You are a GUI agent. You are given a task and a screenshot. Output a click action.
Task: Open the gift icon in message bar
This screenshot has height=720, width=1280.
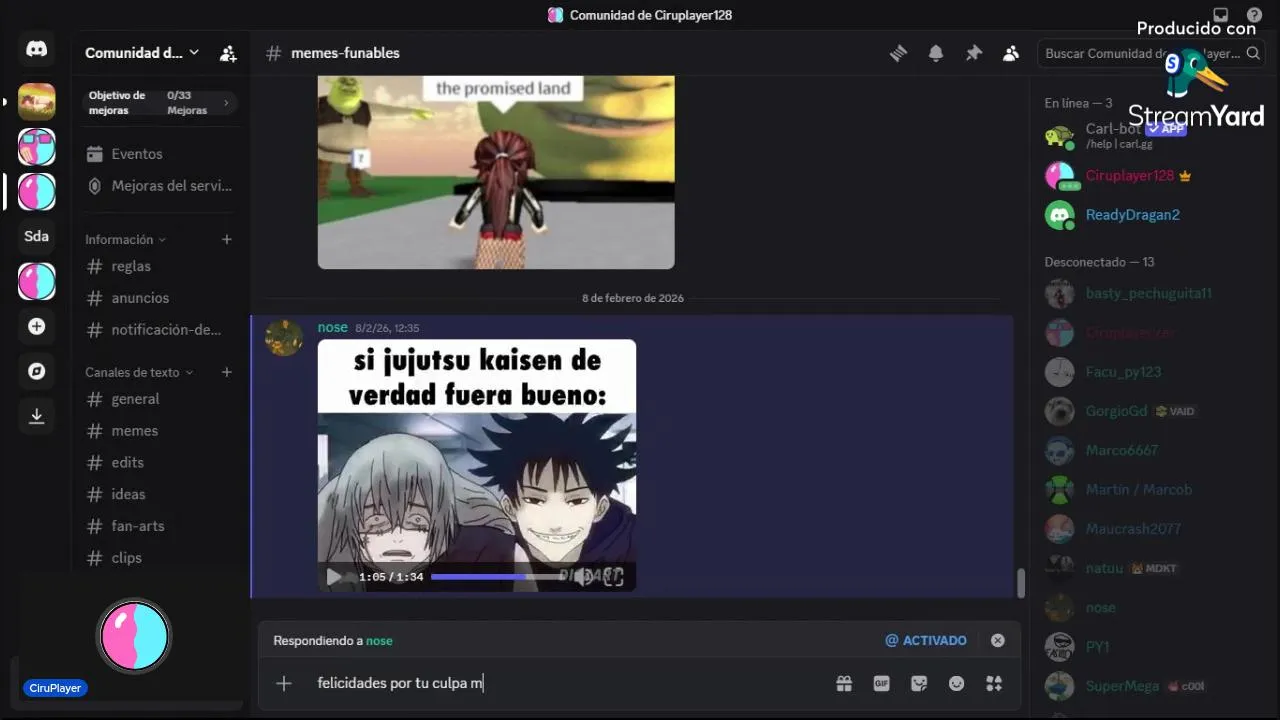tap(844, 683)
